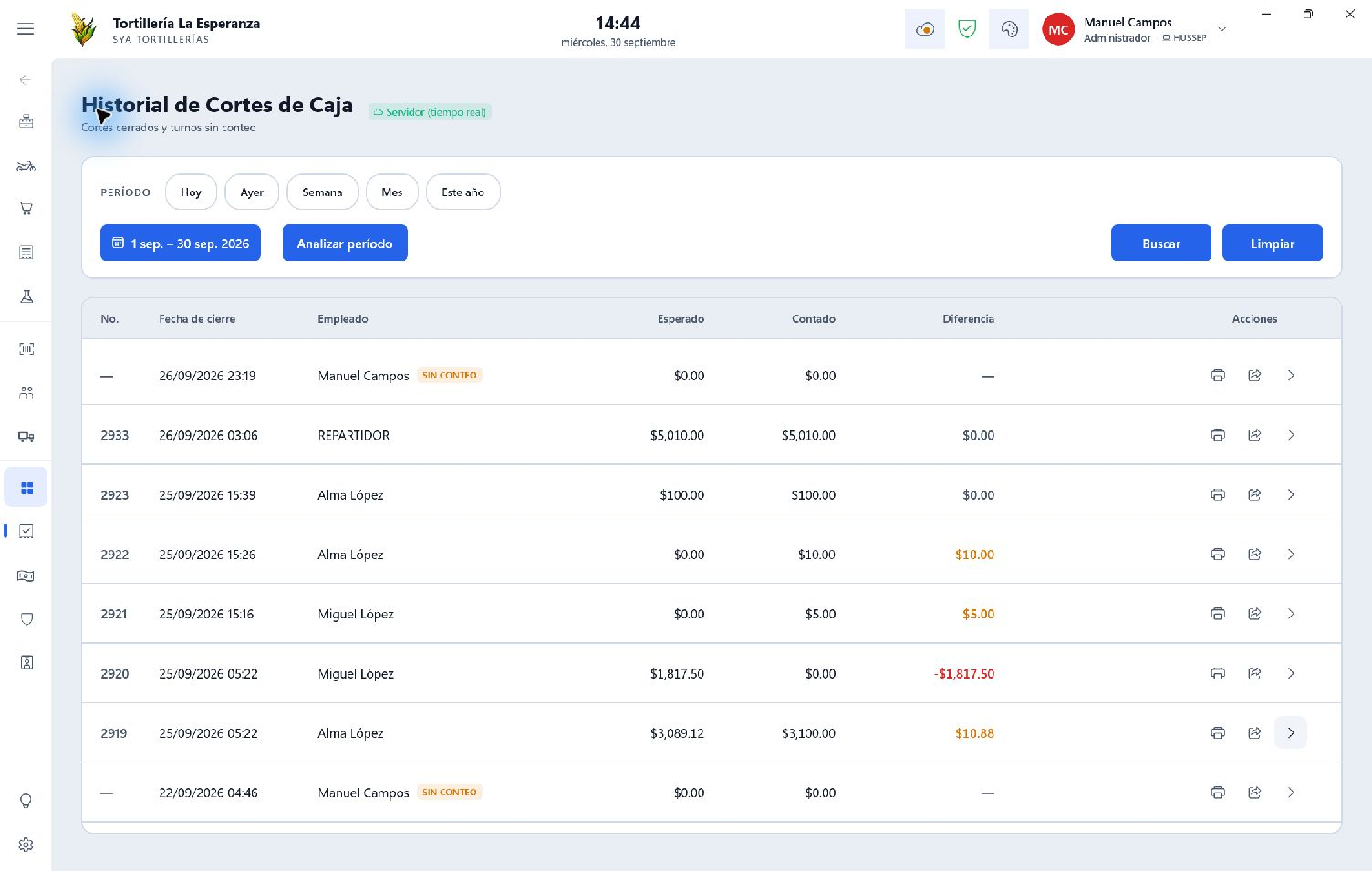Viewport: 1372px width, 871px height.
Task: Open the hamburger menu
Action: [26, 29]
